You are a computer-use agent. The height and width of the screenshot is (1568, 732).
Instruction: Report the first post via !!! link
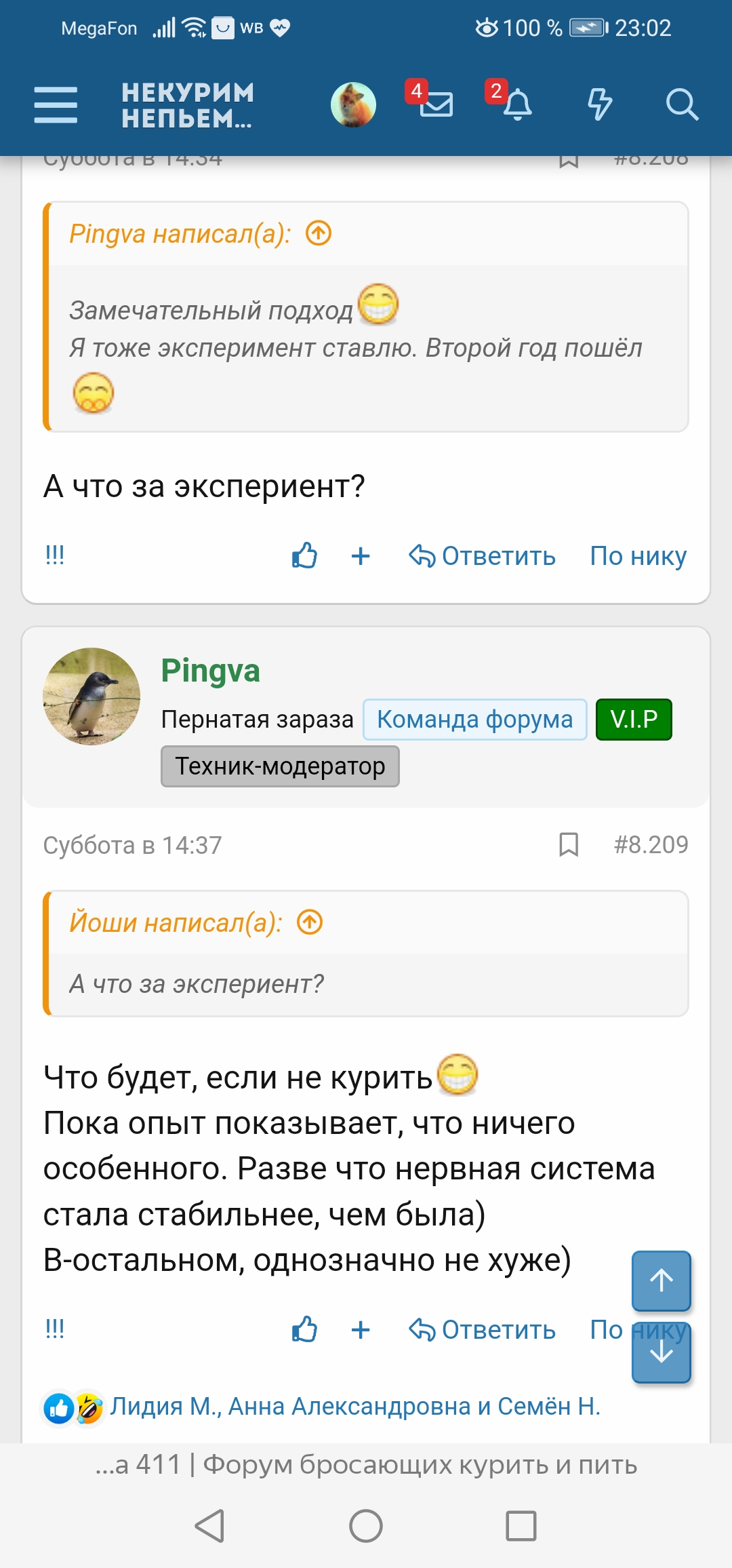tap(55, 555)
